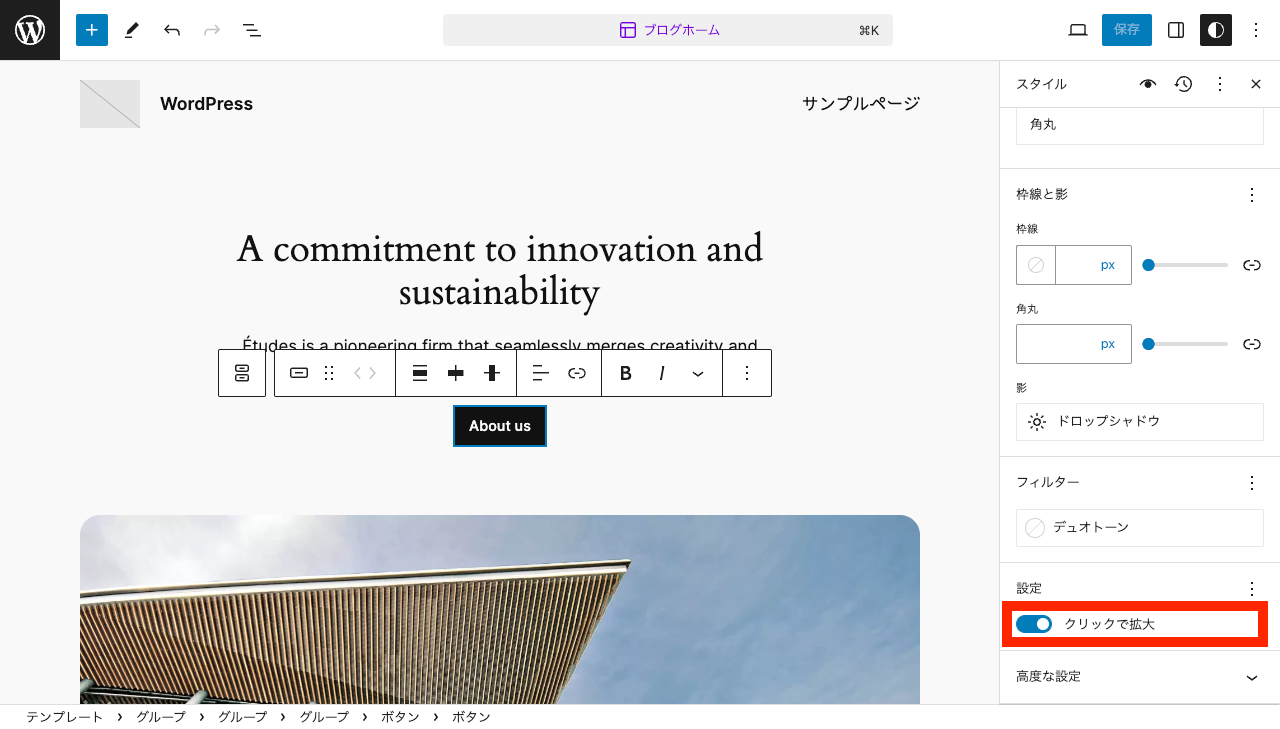The image size is (1280, 729).
Task: Open the サンプルページ navigation link
Action: [x=861, y=104]
